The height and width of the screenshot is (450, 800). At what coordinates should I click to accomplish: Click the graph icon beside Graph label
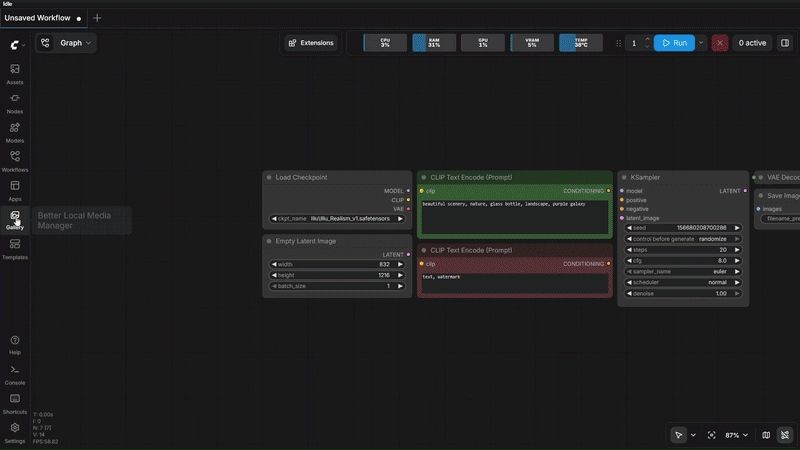point(45,43)
